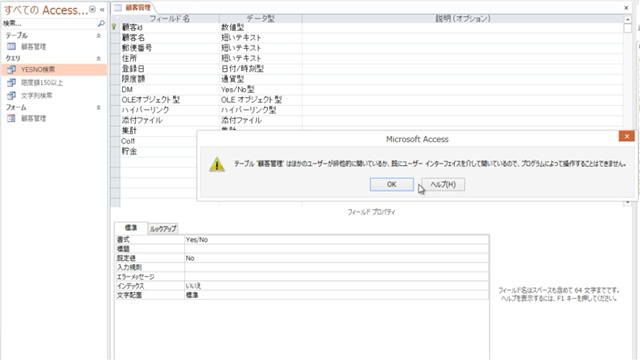Screen dimensions: 640x360
Task: Click the primary key icon beside 顧客id
Action: click(x=114, y=27)
